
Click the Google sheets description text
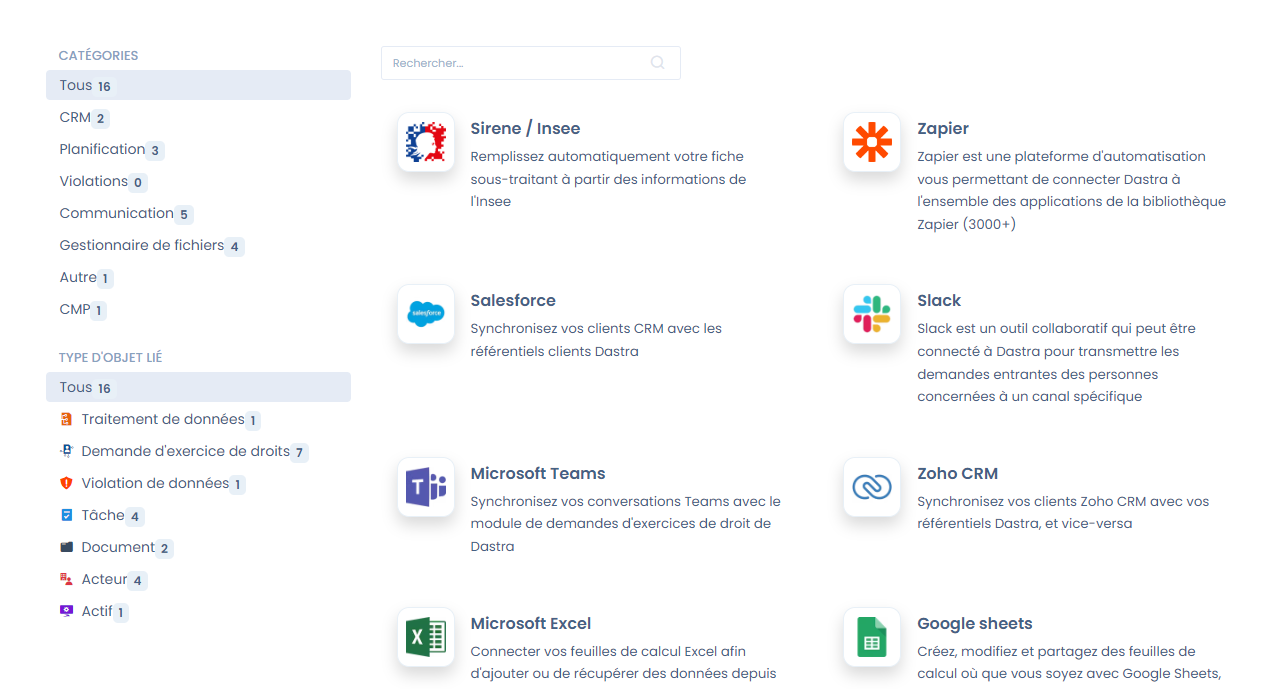click(1069, 662)
